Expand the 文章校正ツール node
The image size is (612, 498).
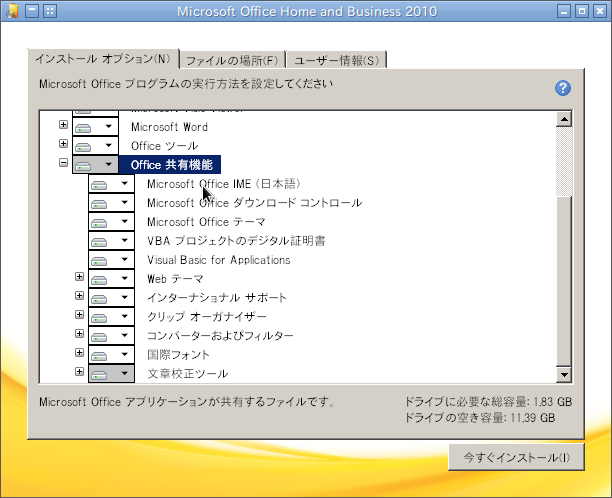[79, 372]
